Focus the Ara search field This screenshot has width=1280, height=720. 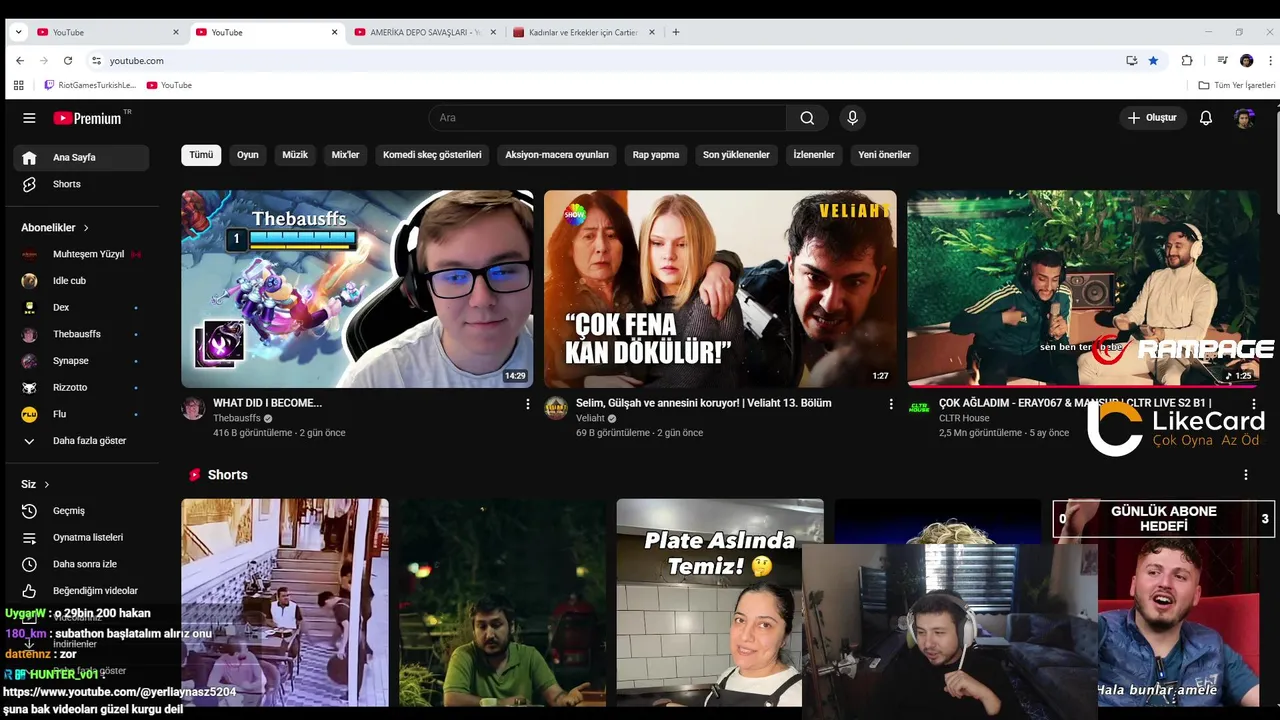point(607,118)
